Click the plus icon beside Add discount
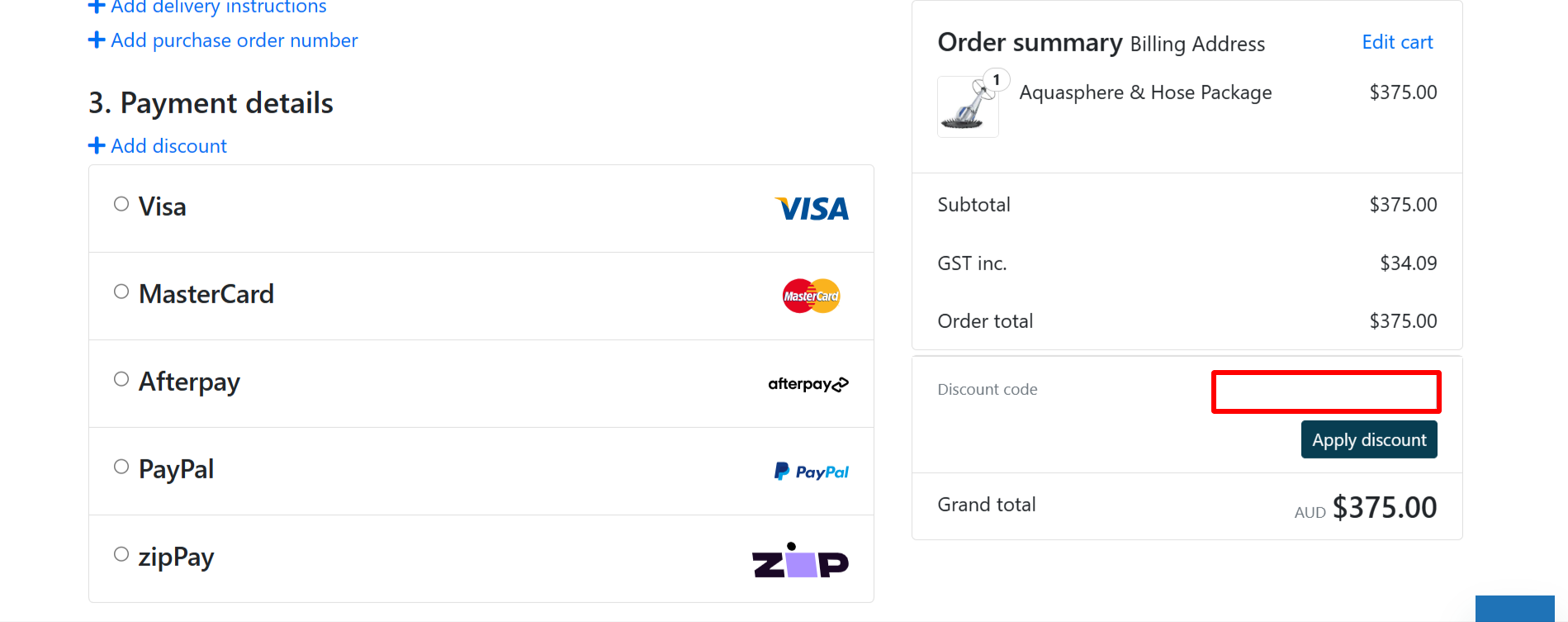Image resolution: width=1568 pixels, height=622 pixels. point(97,145)
